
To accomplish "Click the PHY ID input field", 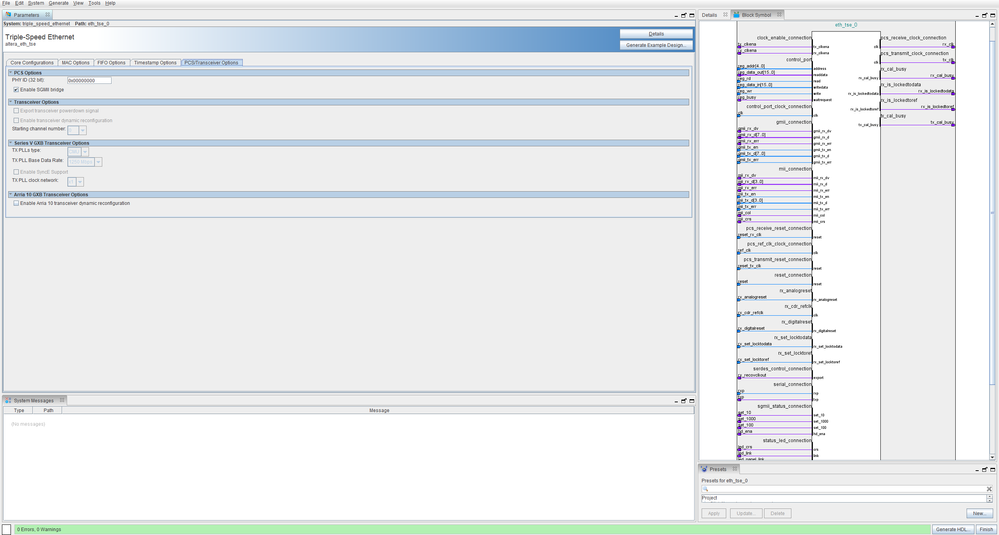I will (89, 81).
